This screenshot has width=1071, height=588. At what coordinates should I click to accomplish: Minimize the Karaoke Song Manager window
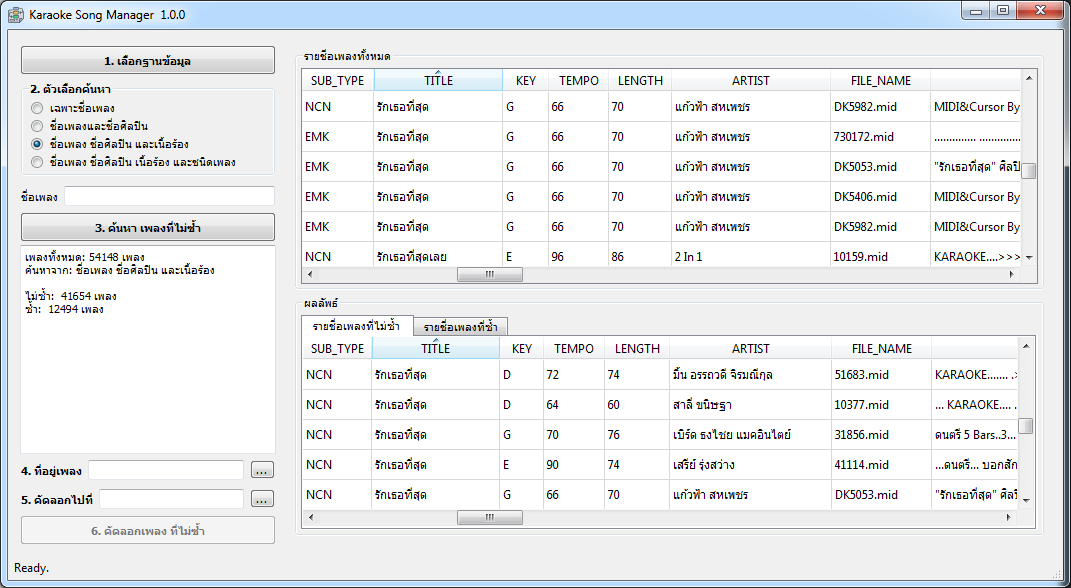976,10
